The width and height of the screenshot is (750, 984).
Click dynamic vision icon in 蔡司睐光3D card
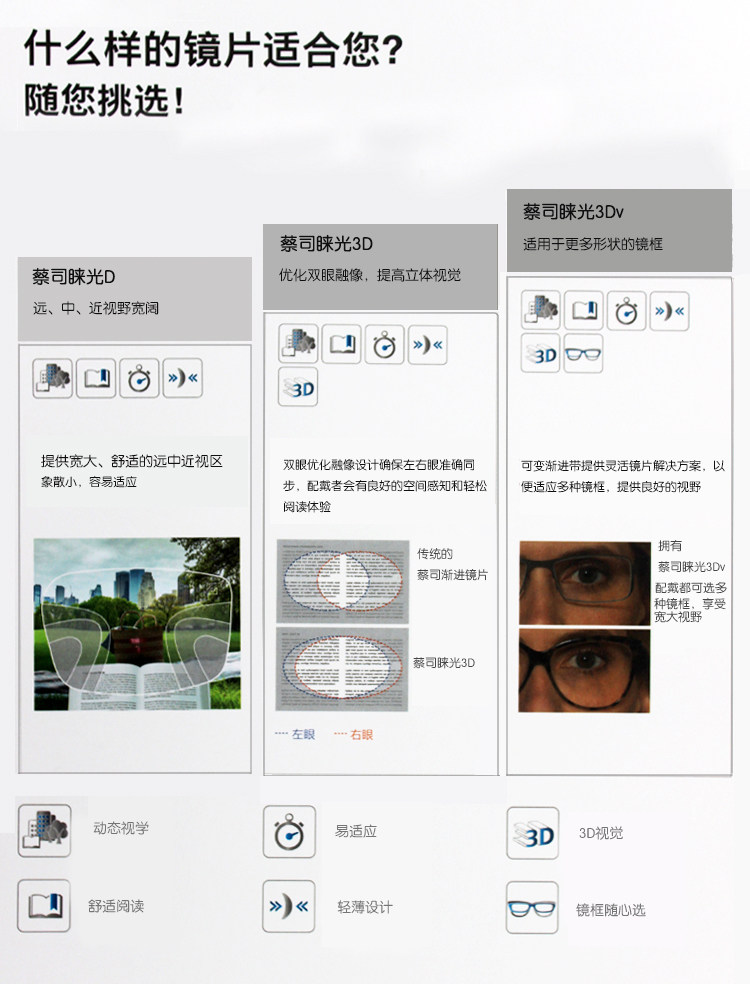tap(298, 344)
